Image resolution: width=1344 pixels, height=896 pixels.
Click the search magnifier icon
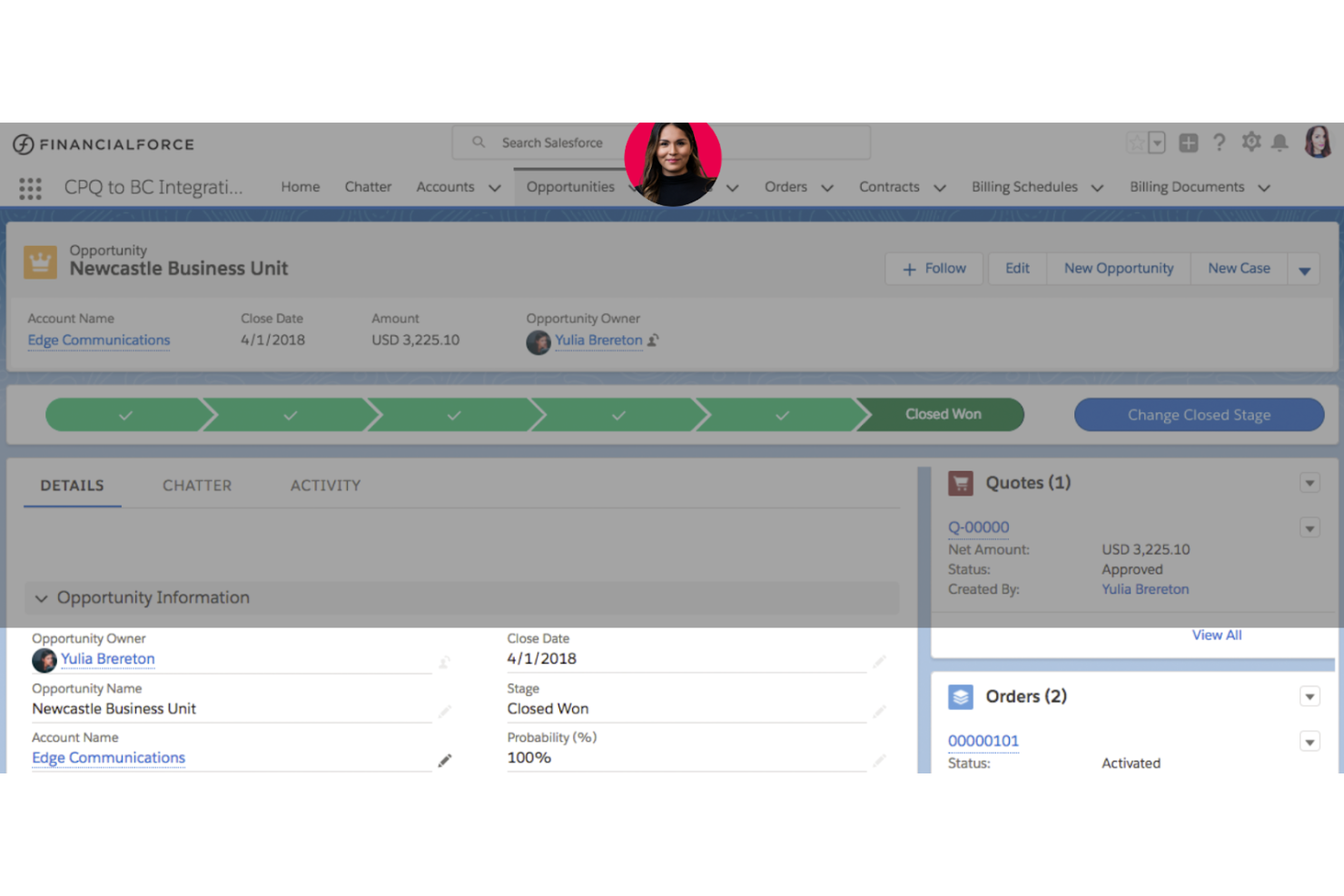tap(479, 142)
